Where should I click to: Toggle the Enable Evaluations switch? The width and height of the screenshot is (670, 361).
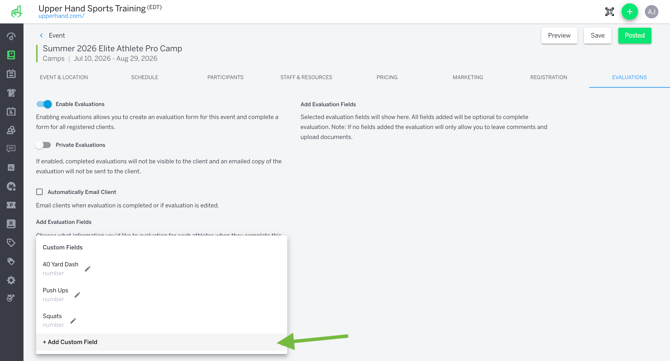44,104
